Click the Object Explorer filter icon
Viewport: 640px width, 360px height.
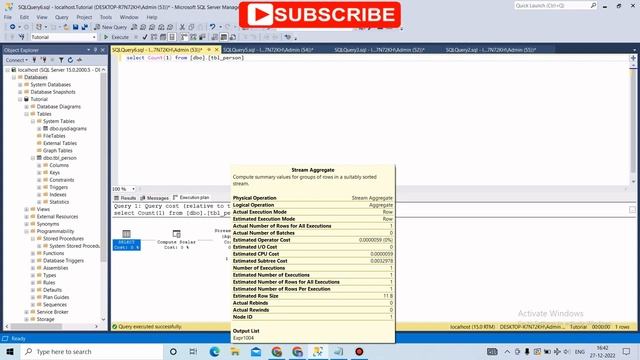tap(61, 60)
